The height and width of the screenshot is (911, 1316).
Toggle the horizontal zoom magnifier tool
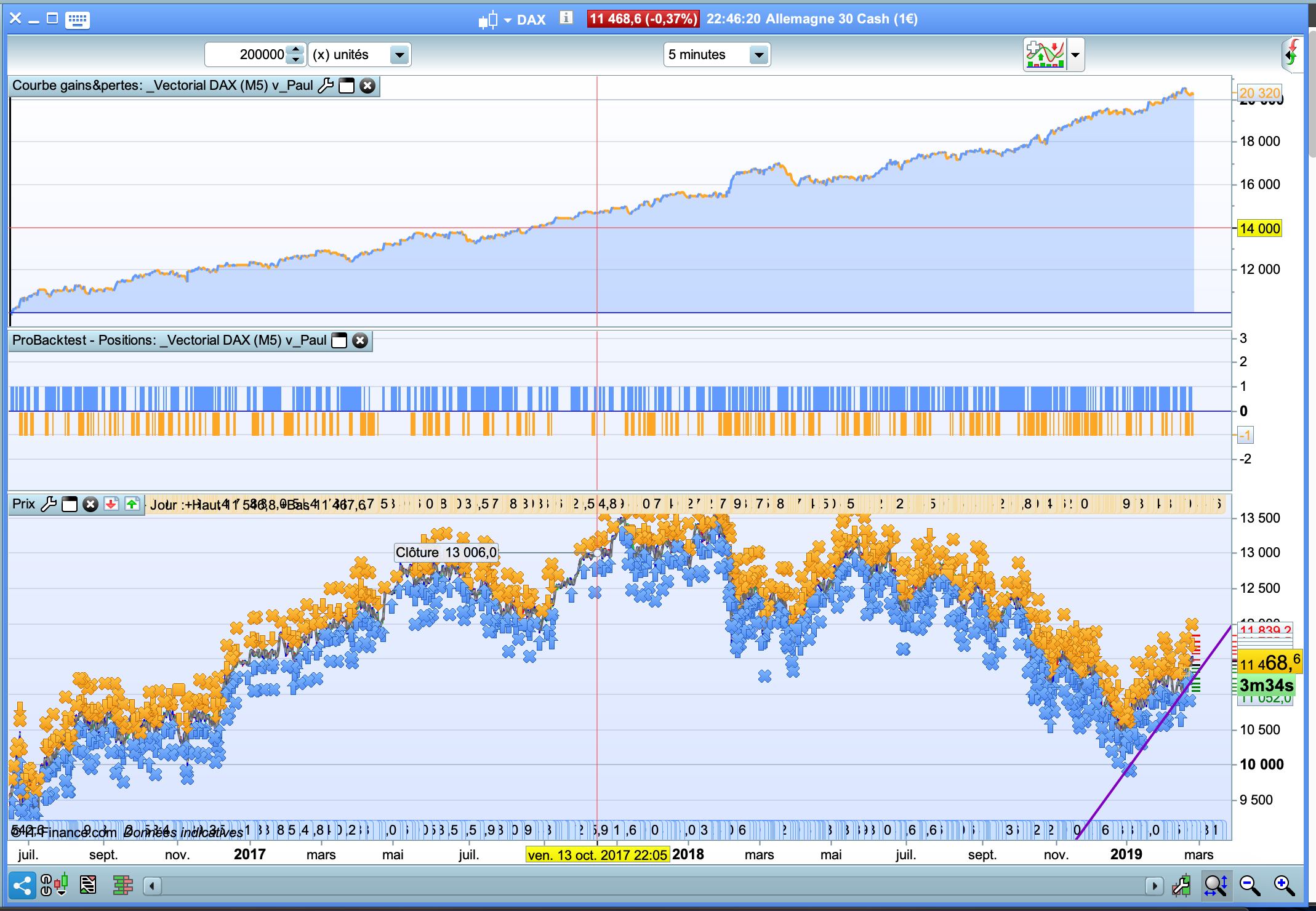tap(1216, 886)
